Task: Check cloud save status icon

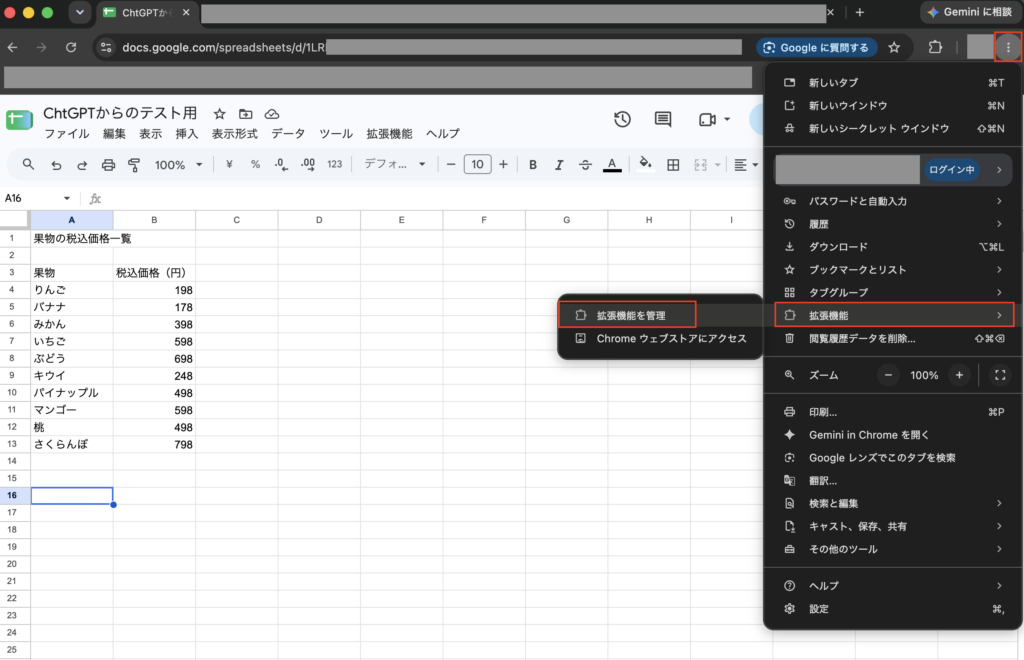Action: [272, 114]
